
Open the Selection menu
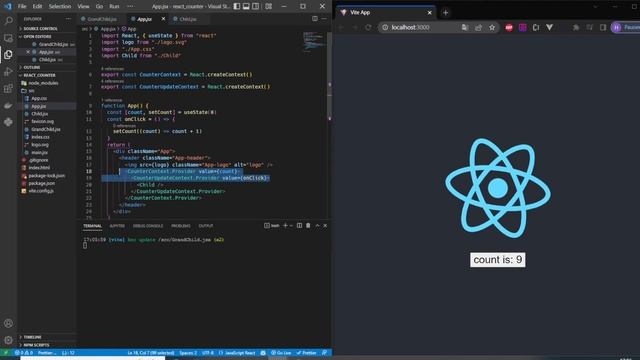pyautogui.click(x=60, y=6)
